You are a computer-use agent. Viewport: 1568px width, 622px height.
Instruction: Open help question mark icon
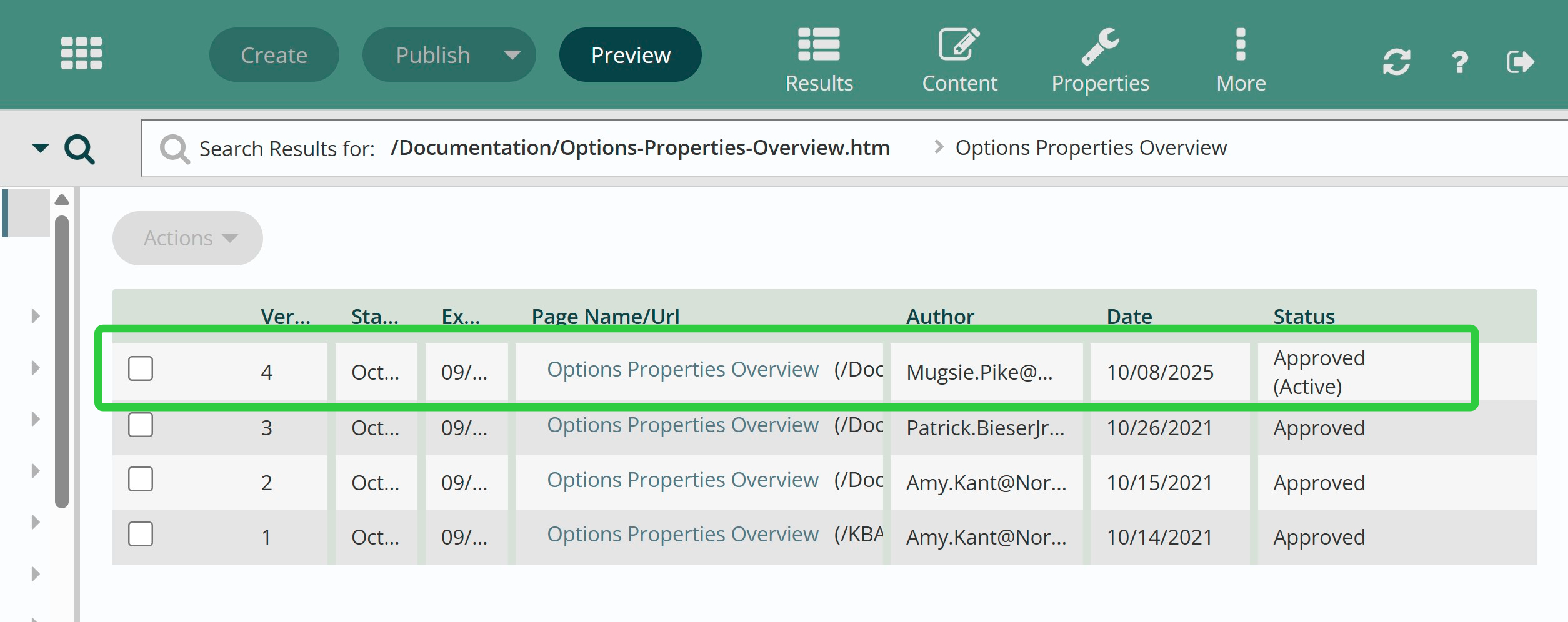tap(1459, 62)
